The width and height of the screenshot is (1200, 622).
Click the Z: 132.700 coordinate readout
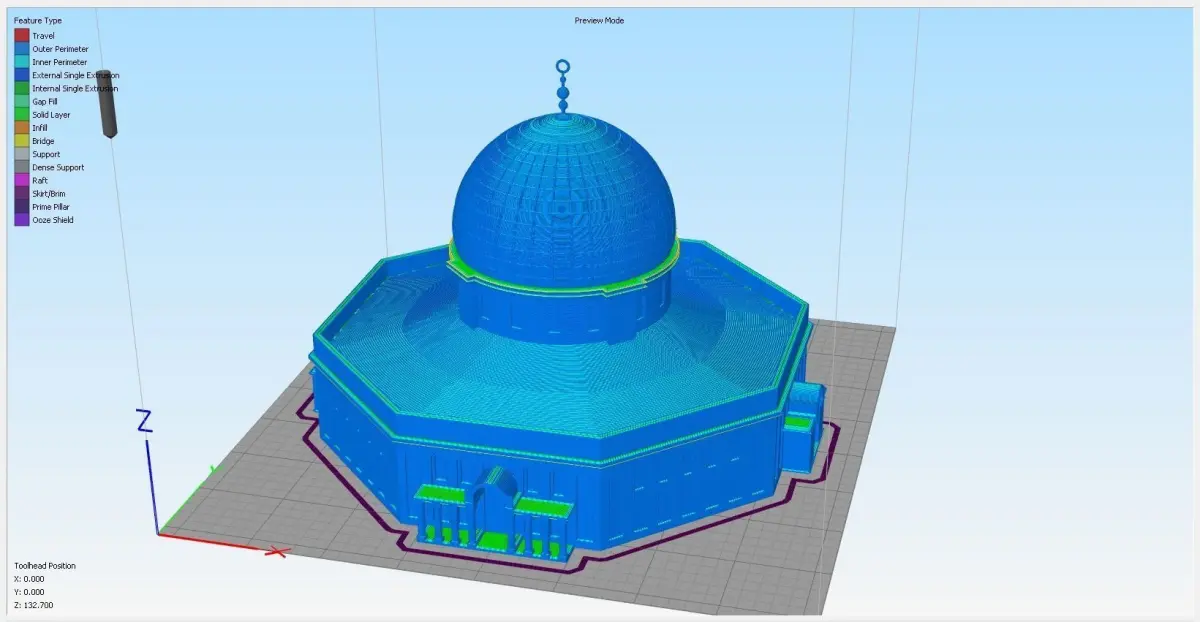tap(33, 605)
